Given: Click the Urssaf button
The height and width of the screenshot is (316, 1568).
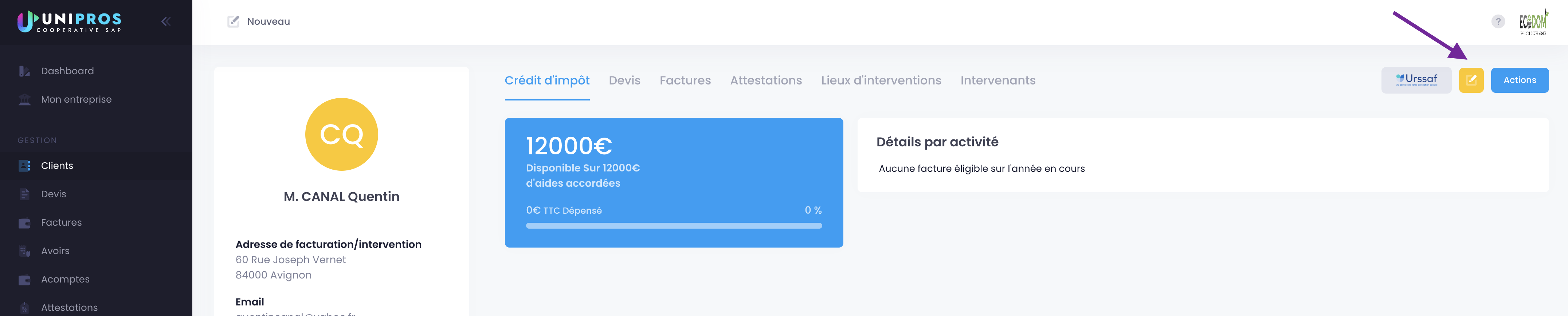Looking at the screenshot, I should click(x=1416, y=80).
